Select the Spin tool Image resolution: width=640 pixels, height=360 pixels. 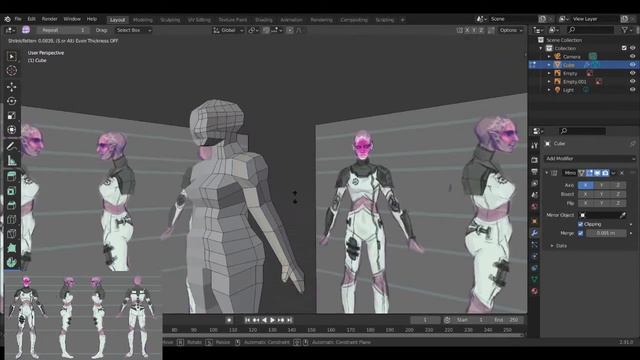click(x=11, y=262)
